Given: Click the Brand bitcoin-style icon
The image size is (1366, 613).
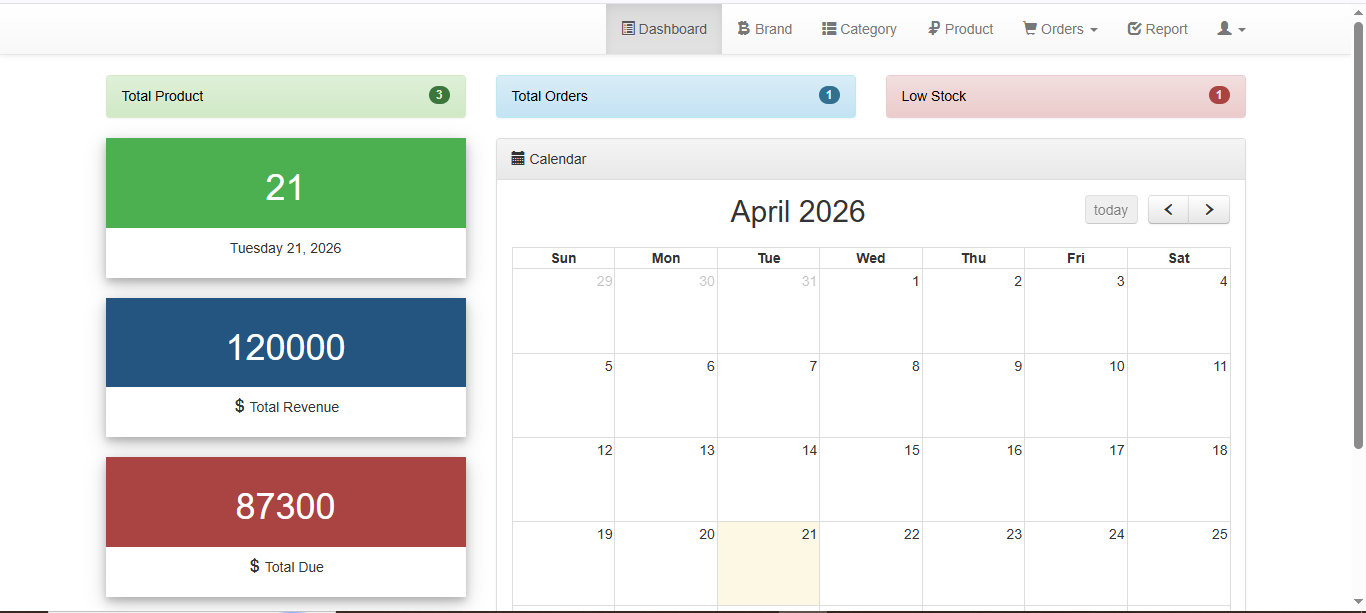Looking at the screenshot, I should tap(743, 29).
